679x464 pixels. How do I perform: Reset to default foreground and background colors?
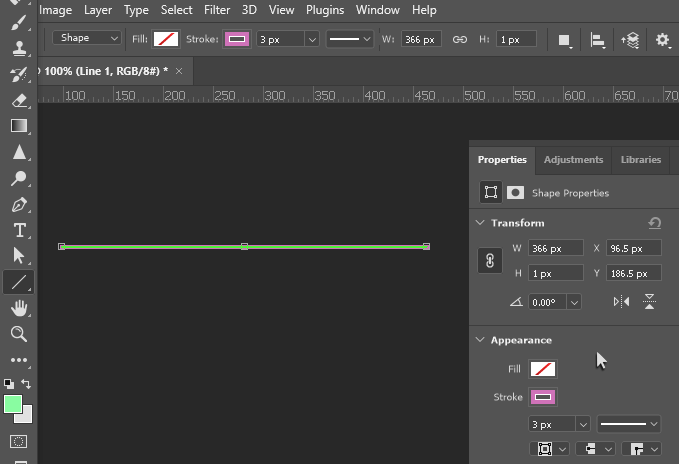[8, 383]
